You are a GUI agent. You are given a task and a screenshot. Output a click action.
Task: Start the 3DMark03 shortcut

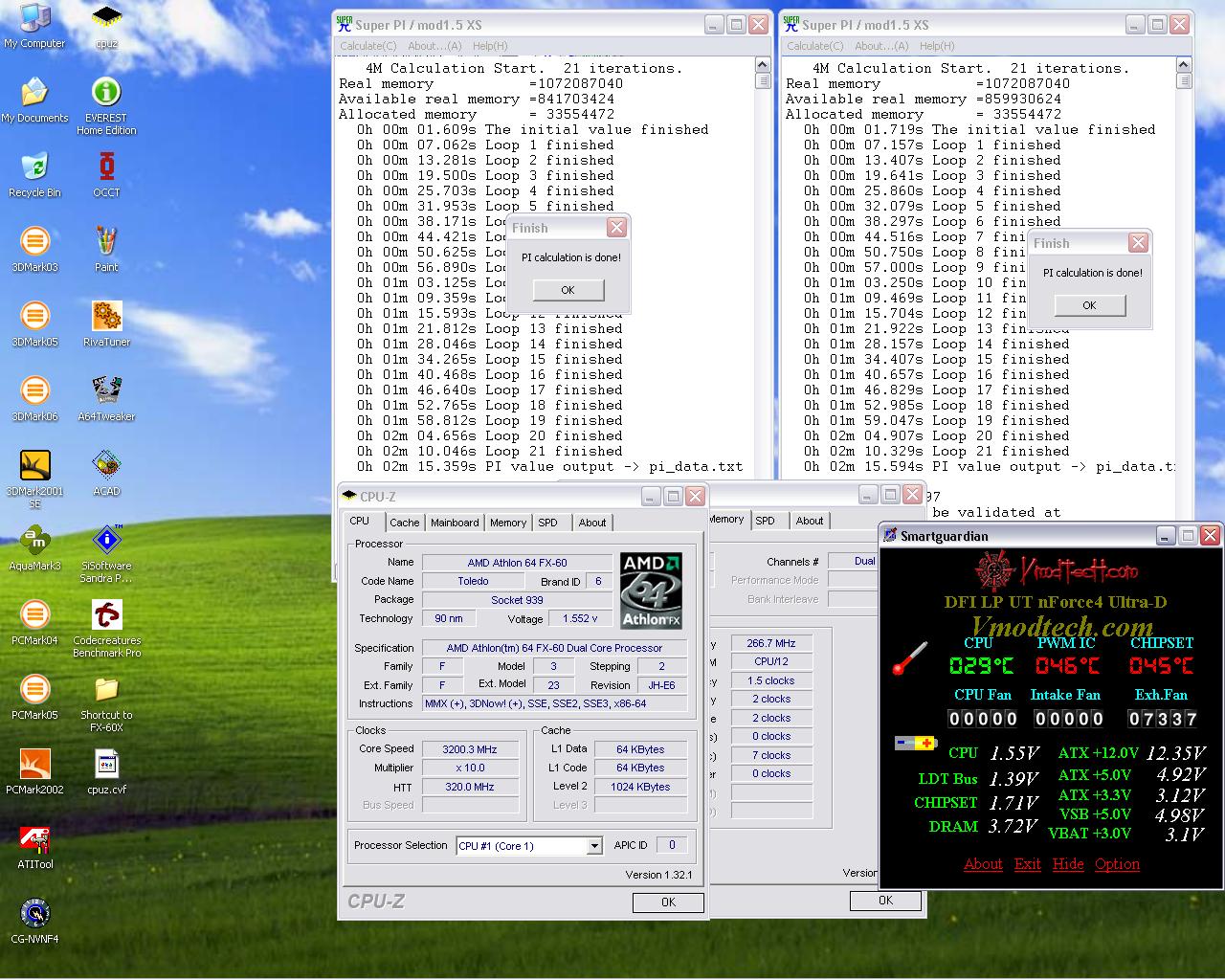pos(34,250)
